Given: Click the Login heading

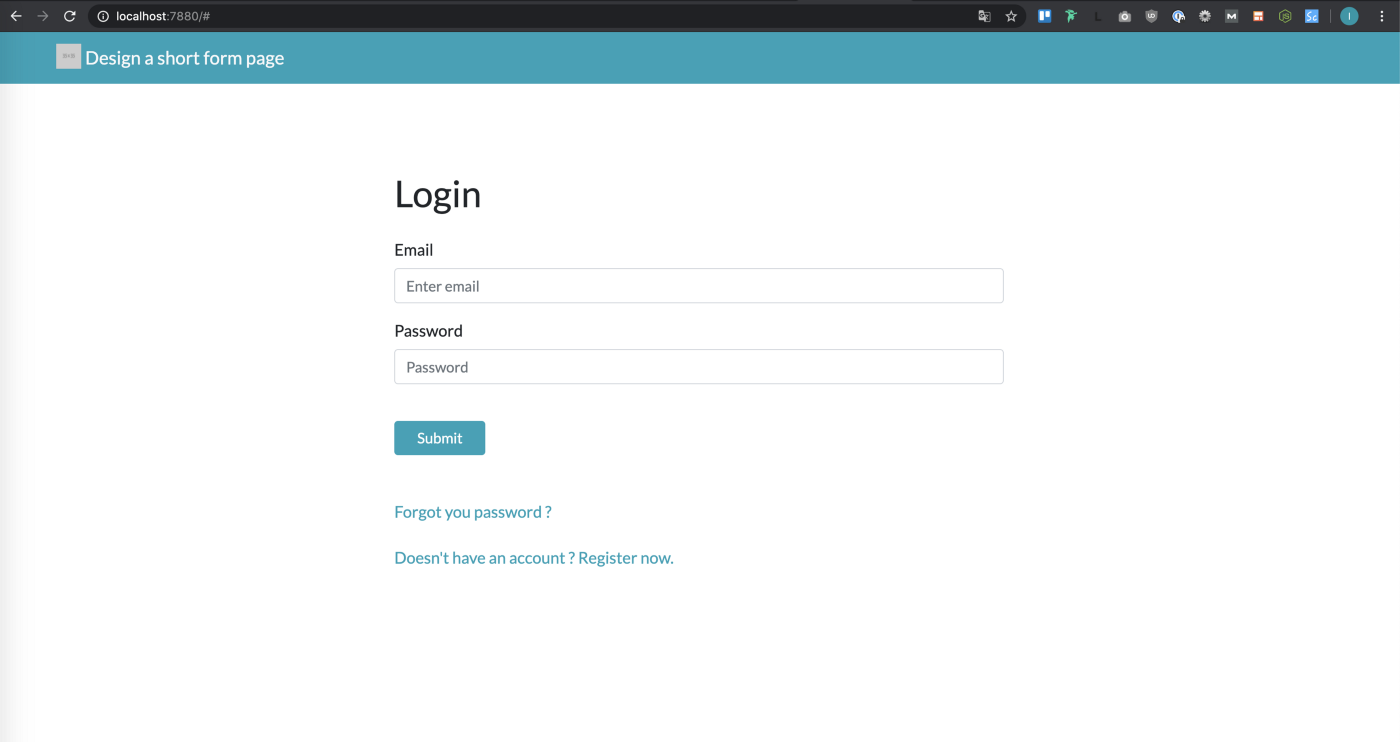Looking at the screenshot, I should coord(438,194).
